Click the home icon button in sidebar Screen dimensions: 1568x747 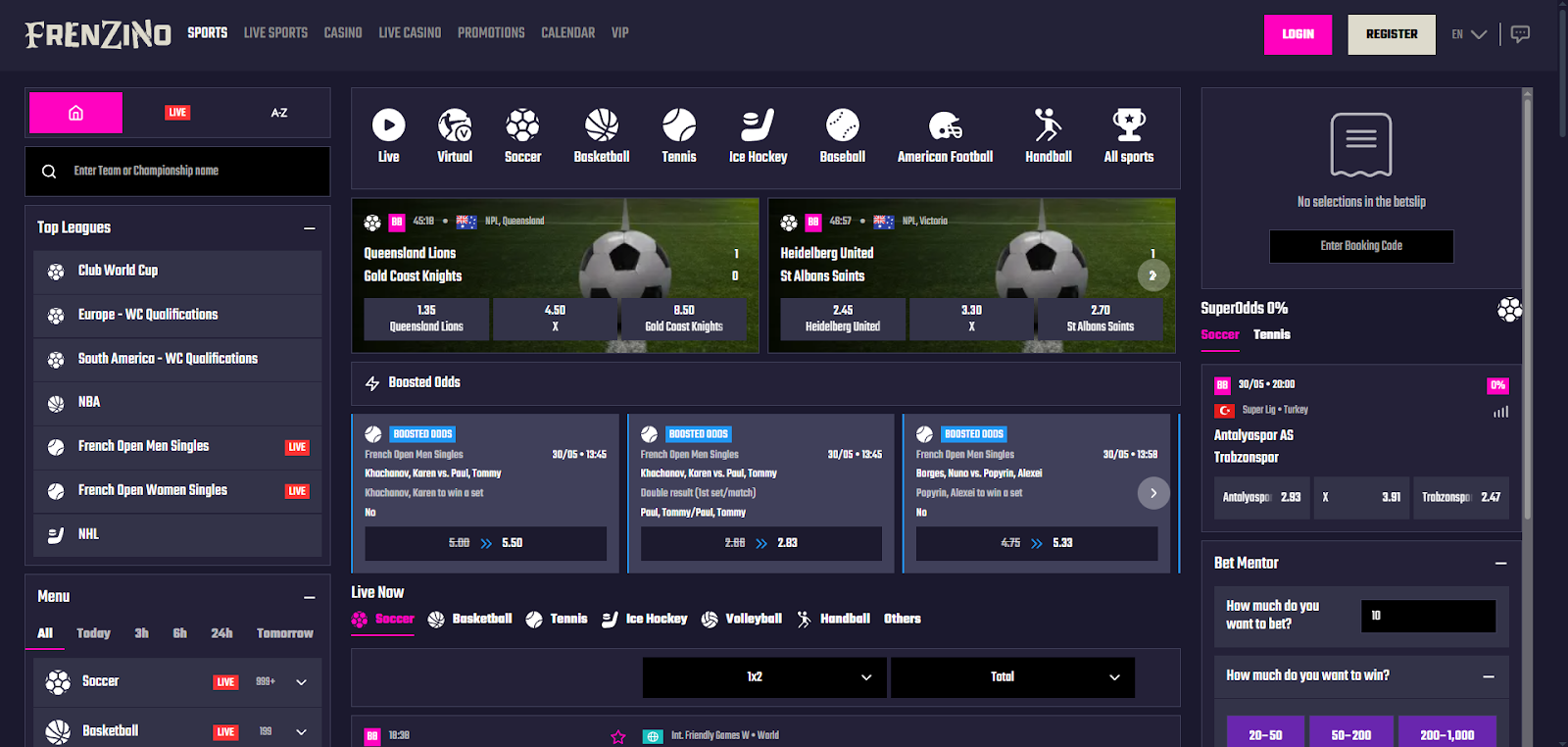[x=75, y=113]
